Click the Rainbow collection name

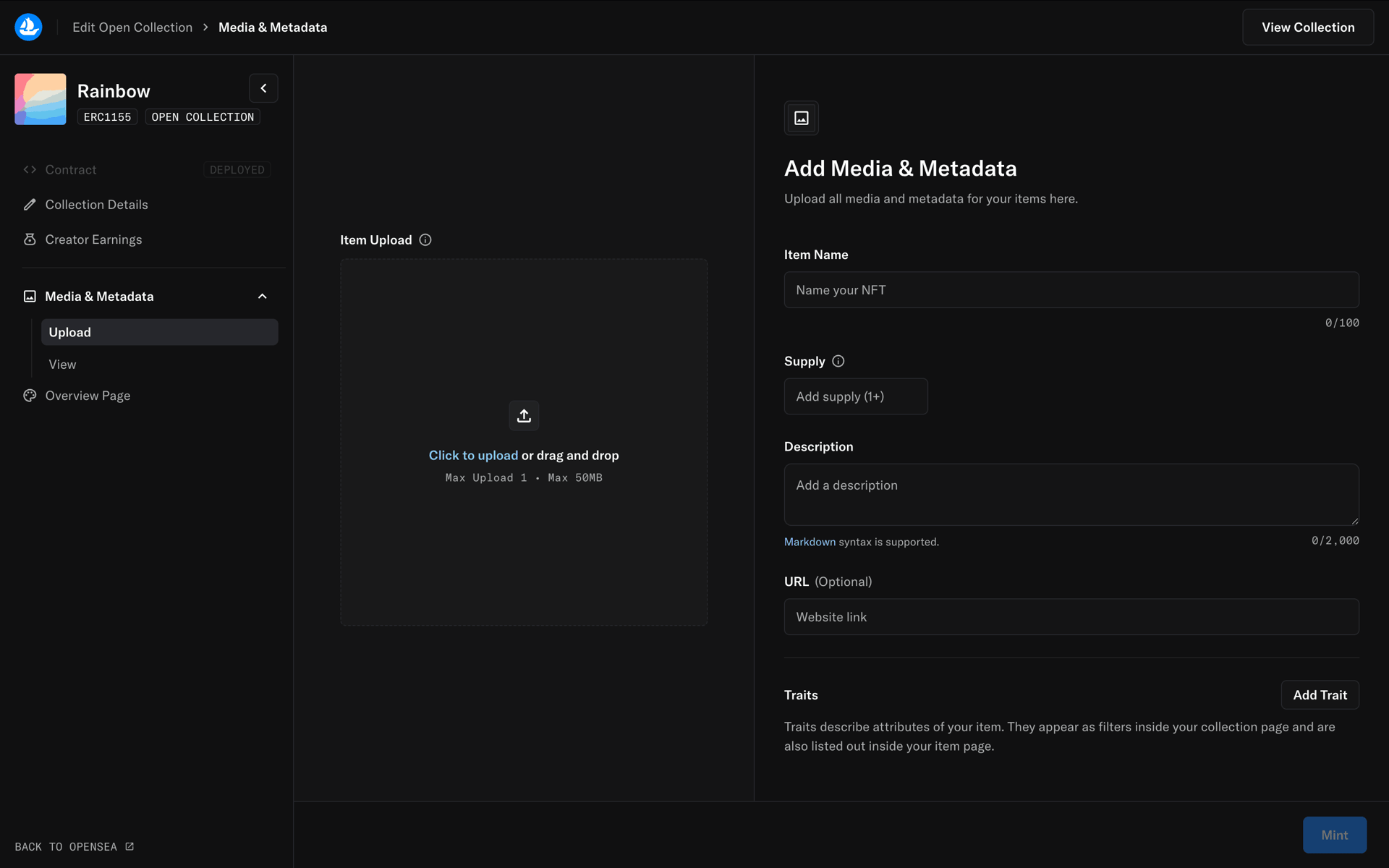pyautogui.click(x=114, y=91)
